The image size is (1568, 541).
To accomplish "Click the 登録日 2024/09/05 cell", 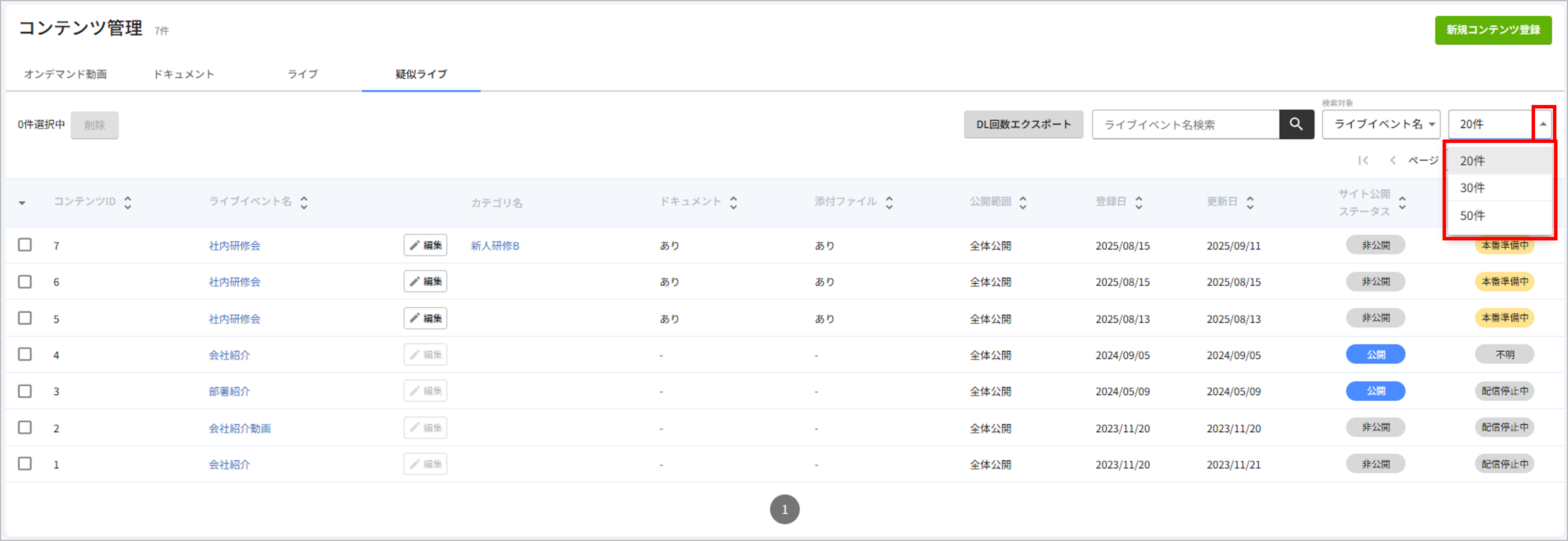I will (x=1123, y=355).
